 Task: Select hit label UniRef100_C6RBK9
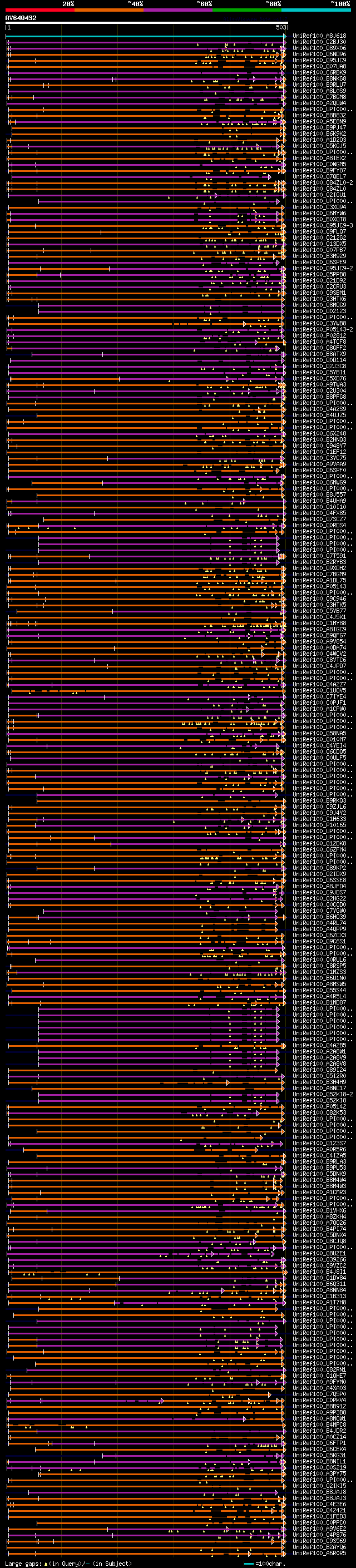319,72
